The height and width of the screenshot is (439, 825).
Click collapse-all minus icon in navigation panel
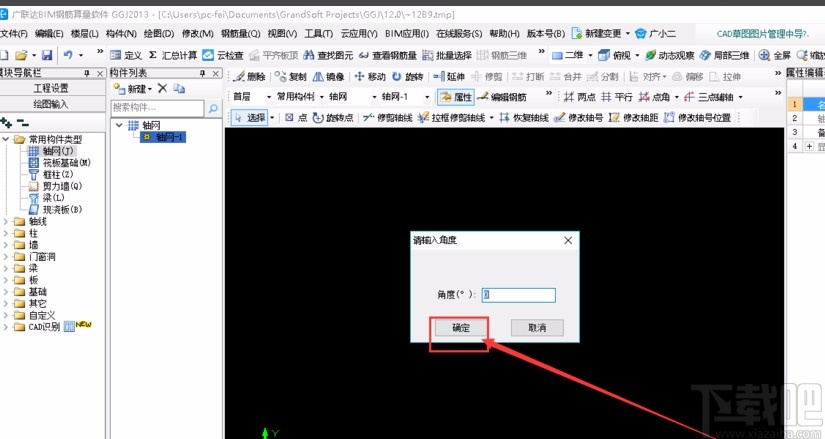(23, 123)
